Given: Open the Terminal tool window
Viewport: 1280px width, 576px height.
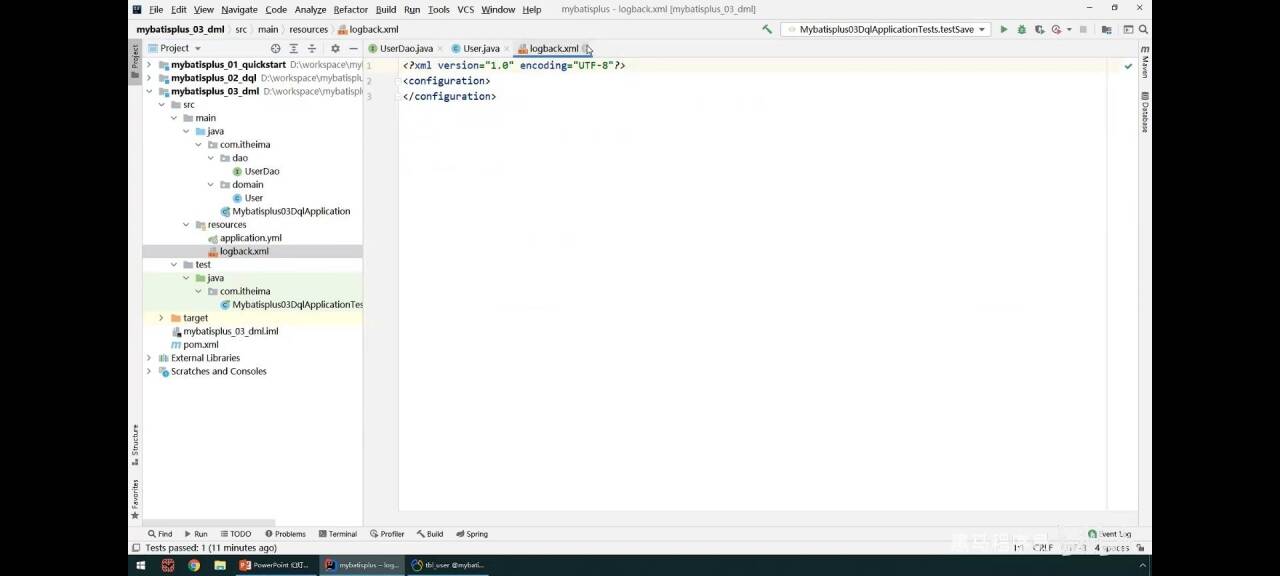Looking at the screenshot, I should tap(336, 534).
